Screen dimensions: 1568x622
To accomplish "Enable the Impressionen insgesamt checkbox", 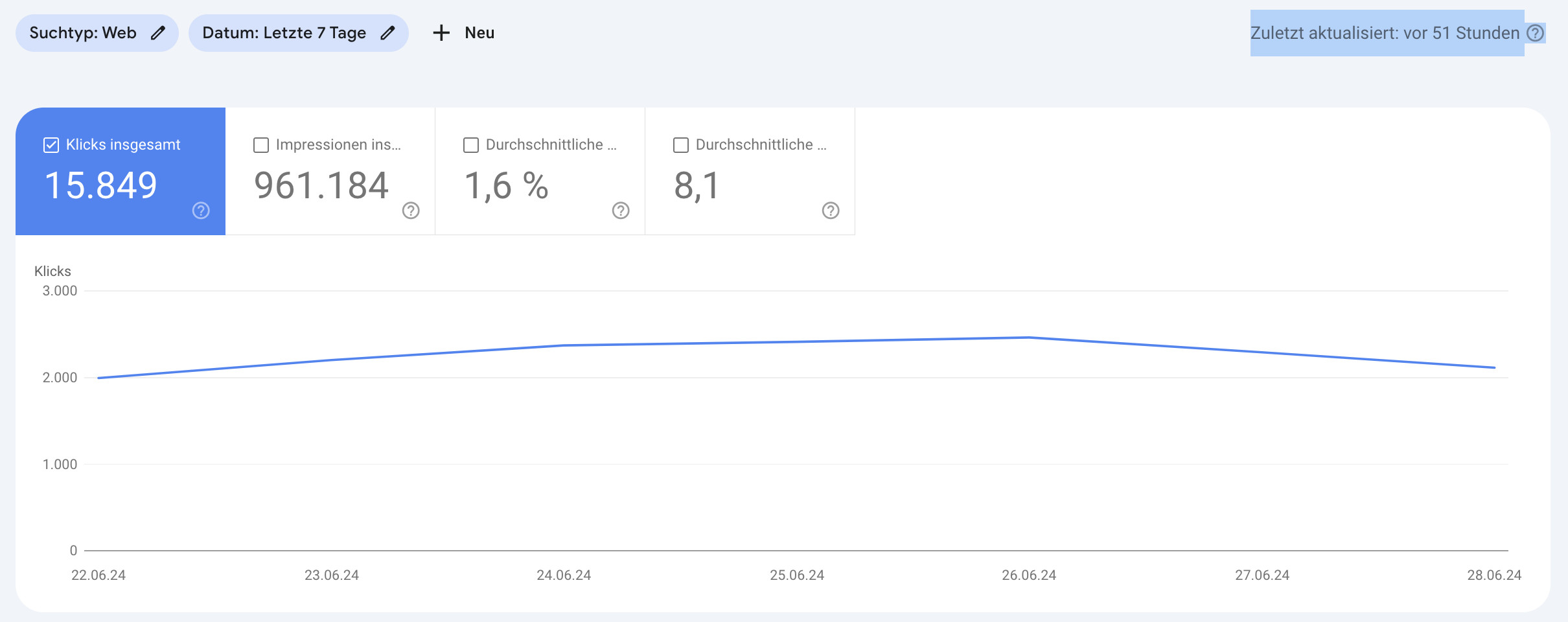I will 260,145.
